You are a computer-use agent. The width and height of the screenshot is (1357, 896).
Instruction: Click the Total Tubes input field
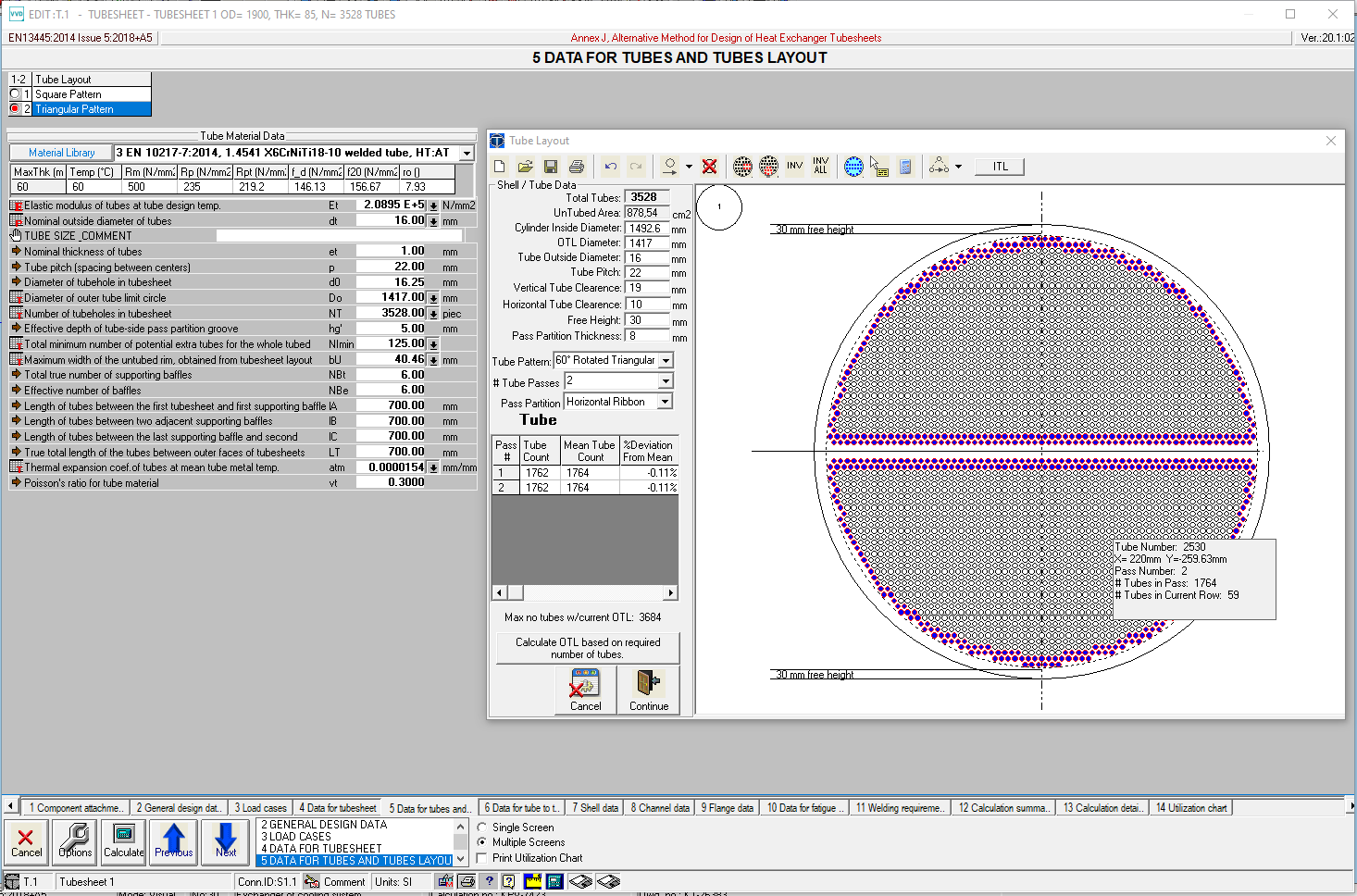tap(647, 197)
